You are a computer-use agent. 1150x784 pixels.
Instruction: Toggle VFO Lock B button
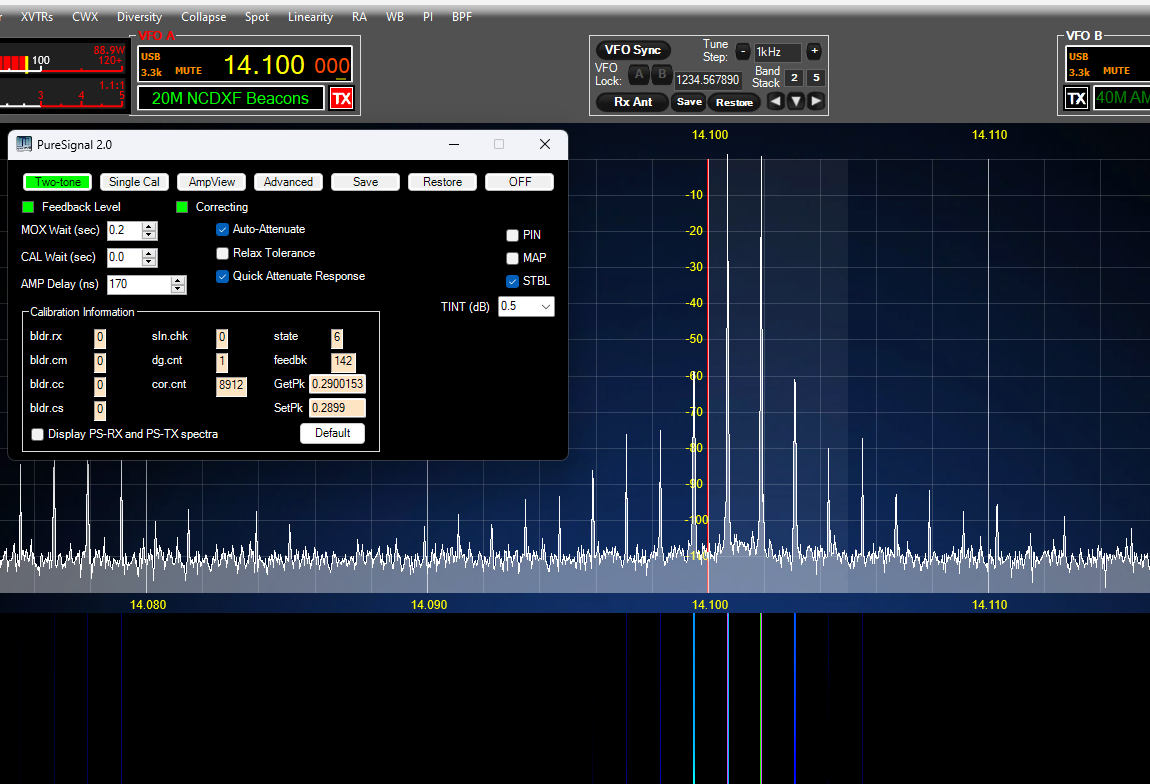(x=662, y=74)
